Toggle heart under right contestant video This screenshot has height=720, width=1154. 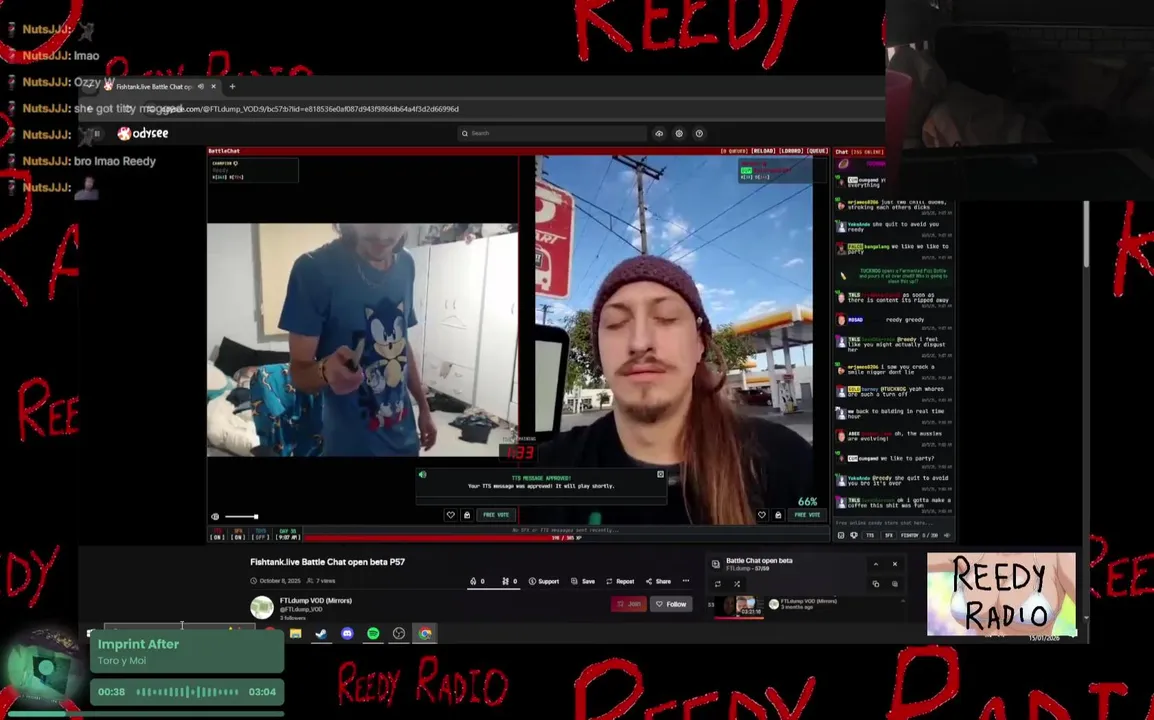762,515
